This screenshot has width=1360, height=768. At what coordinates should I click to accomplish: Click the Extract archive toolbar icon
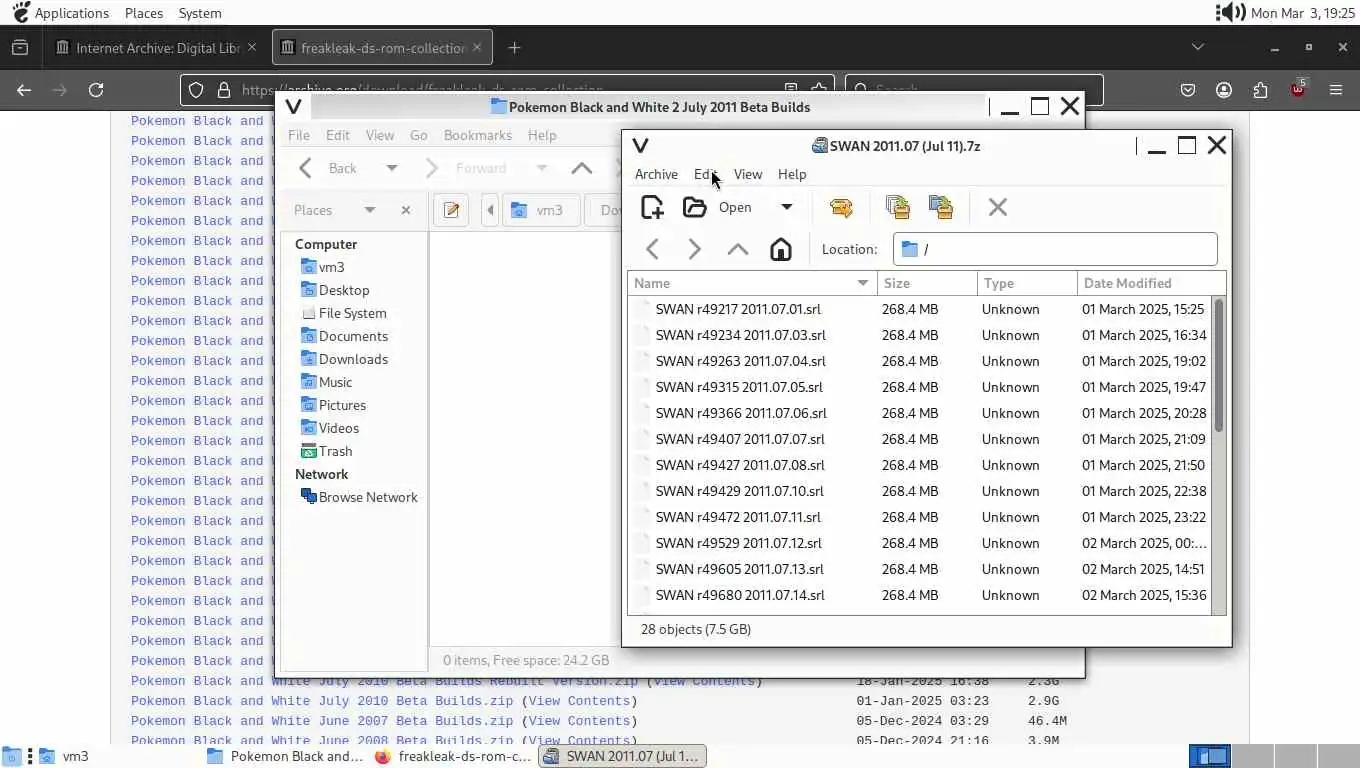pyautogui.click(x=841, y=207)
